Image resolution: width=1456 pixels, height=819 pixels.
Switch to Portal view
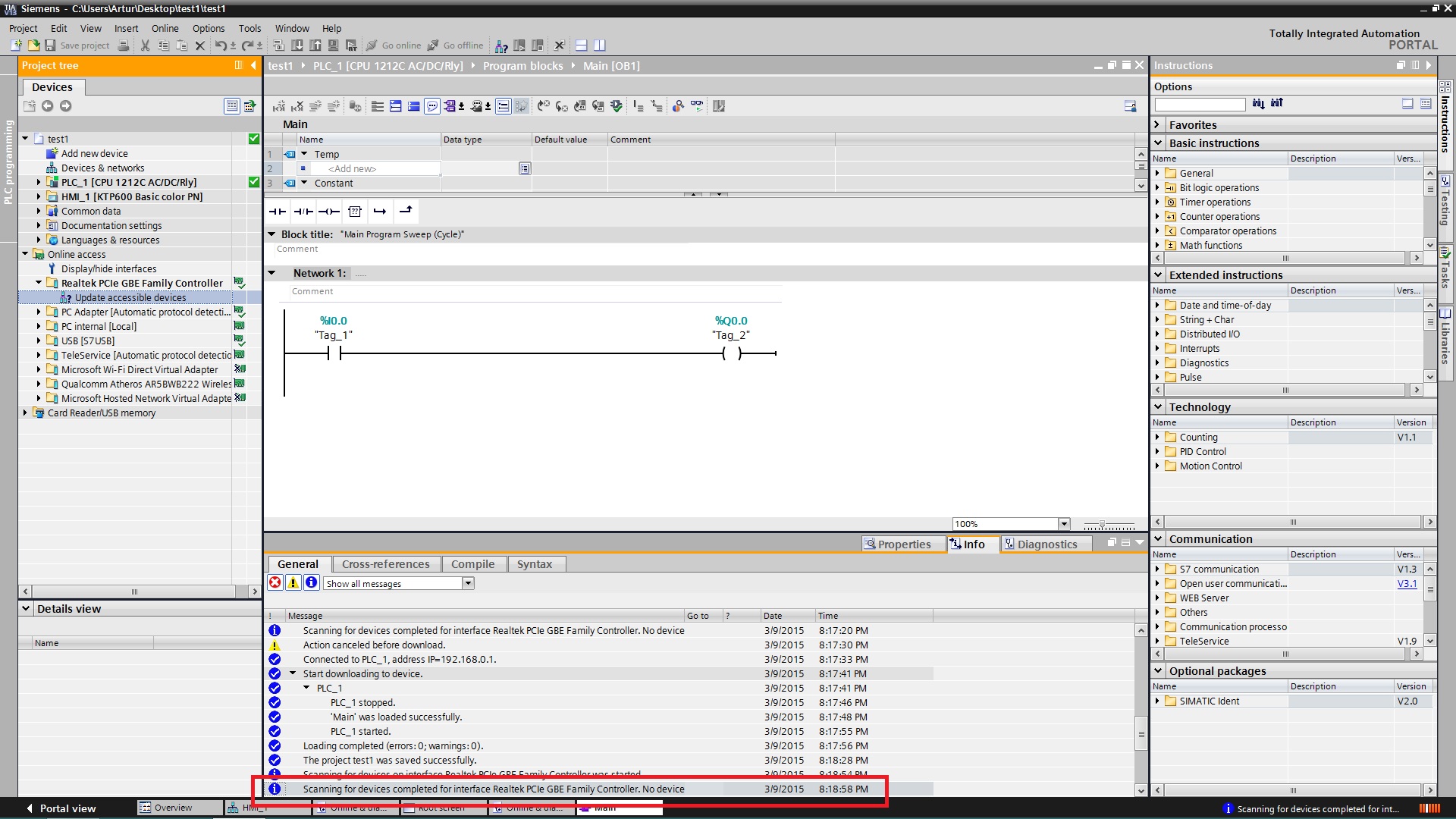[61, 808]
